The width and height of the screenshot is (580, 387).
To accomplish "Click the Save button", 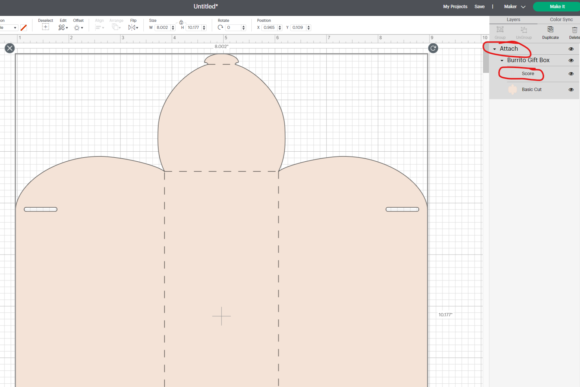I will [479, 7].
